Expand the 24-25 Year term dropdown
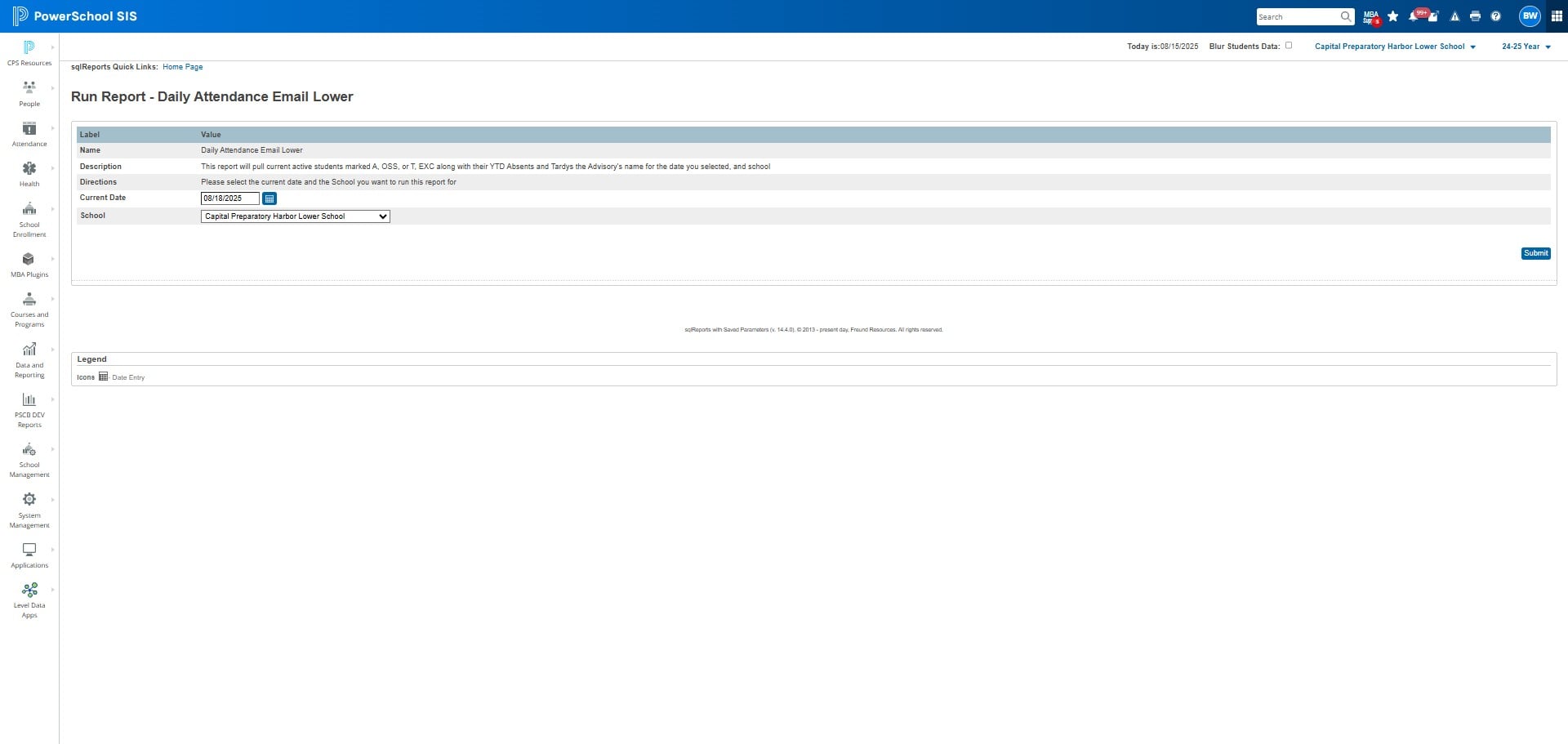 1526,47
